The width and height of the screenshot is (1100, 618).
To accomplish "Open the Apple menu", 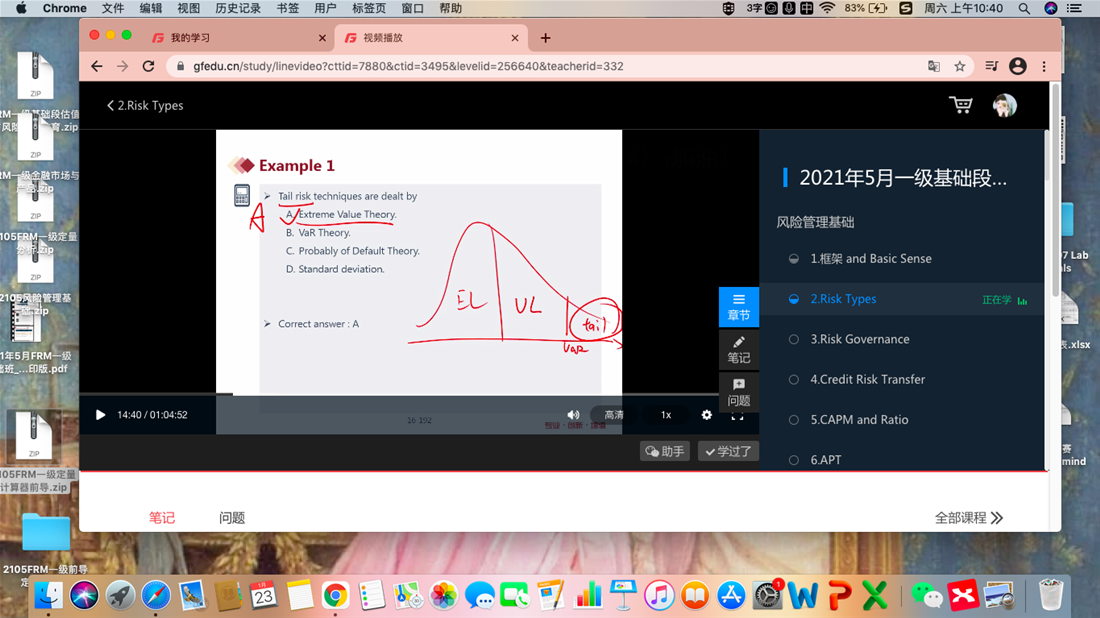I will [x=21, y=8].
